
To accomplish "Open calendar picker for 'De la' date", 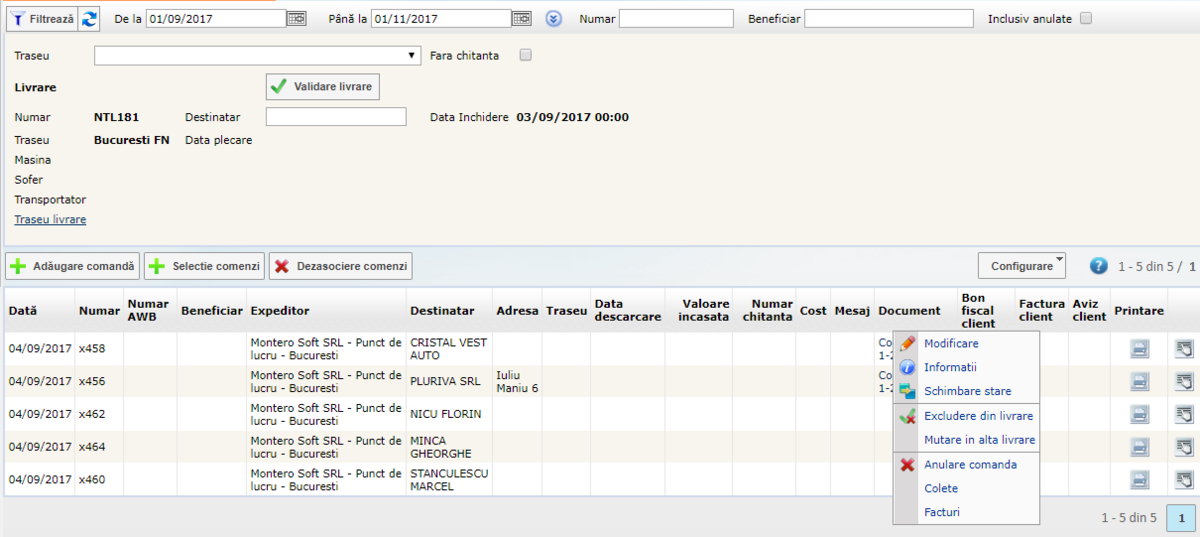I will click(297, 18).
